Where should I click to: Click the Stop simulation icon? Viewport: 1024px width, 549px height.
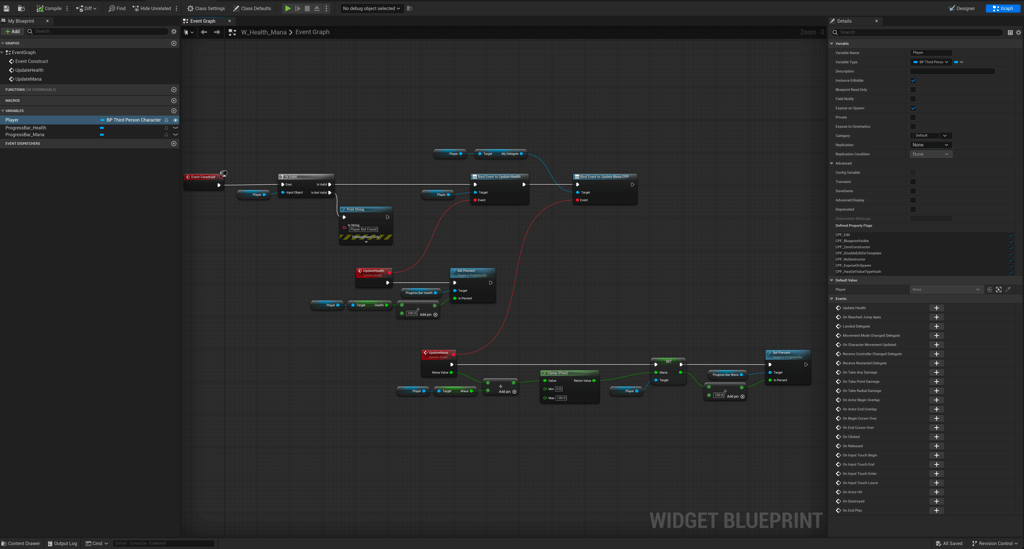pyautogui.click(x=307, y=8)
